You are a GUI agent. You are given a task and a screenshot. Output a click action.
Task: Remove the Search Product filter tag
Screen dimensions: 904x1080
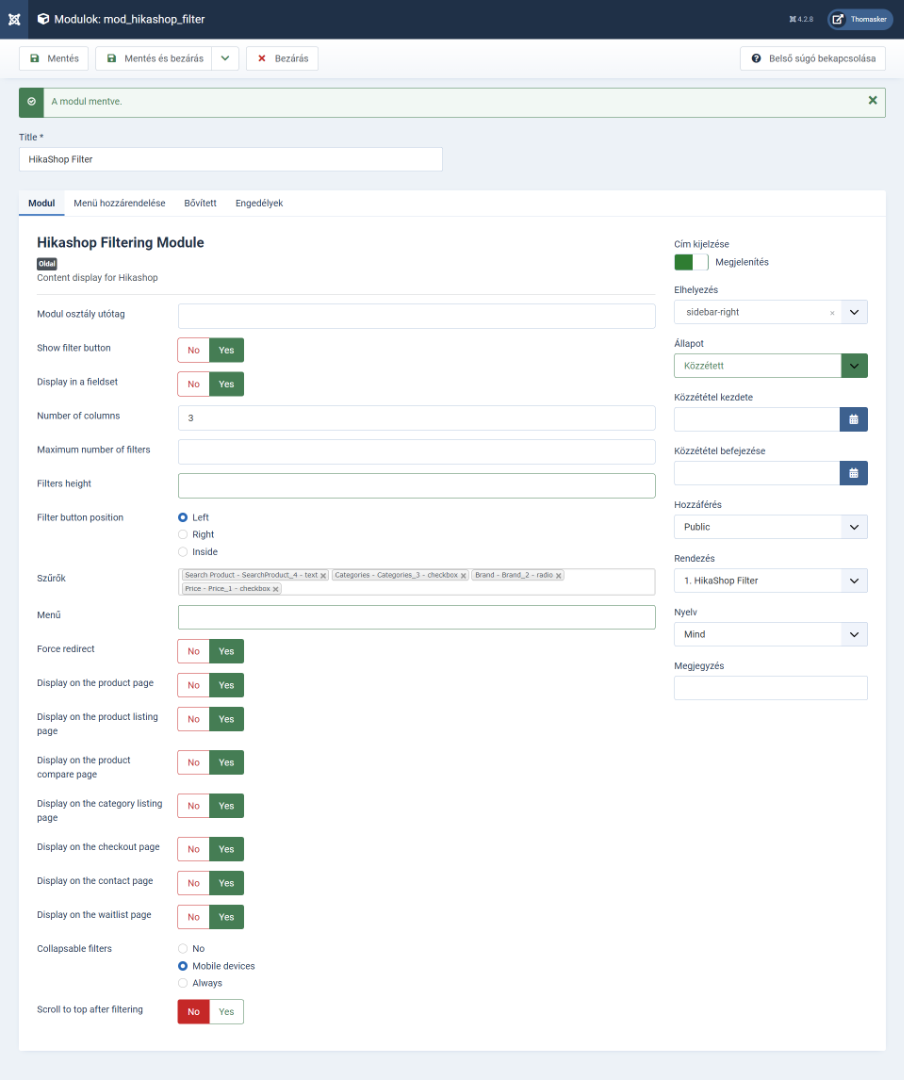[x=323, y=576]
